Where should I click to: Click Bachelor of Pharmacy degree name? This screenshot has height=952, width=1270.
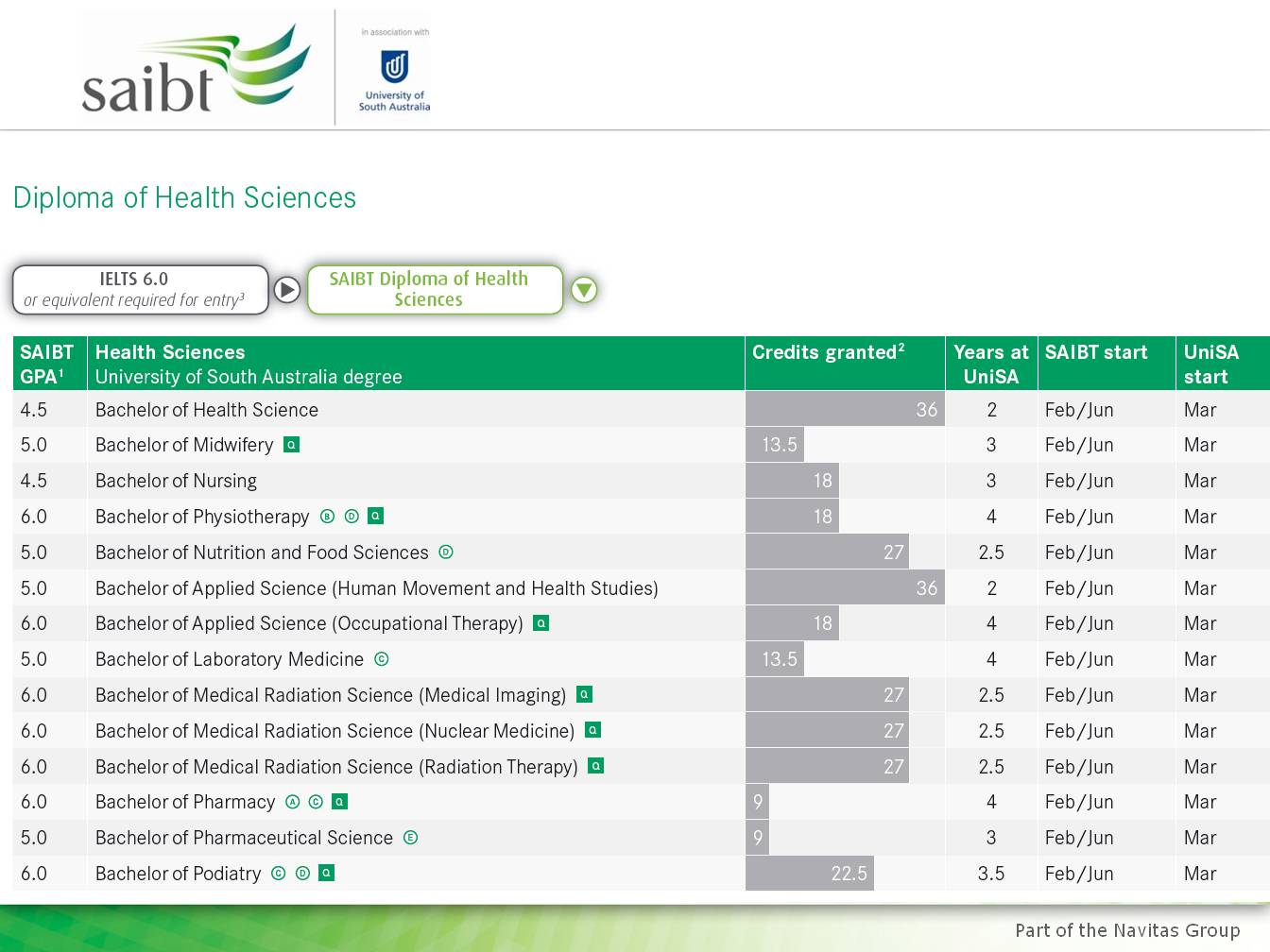pyautogui.click(x=185, y=802)
